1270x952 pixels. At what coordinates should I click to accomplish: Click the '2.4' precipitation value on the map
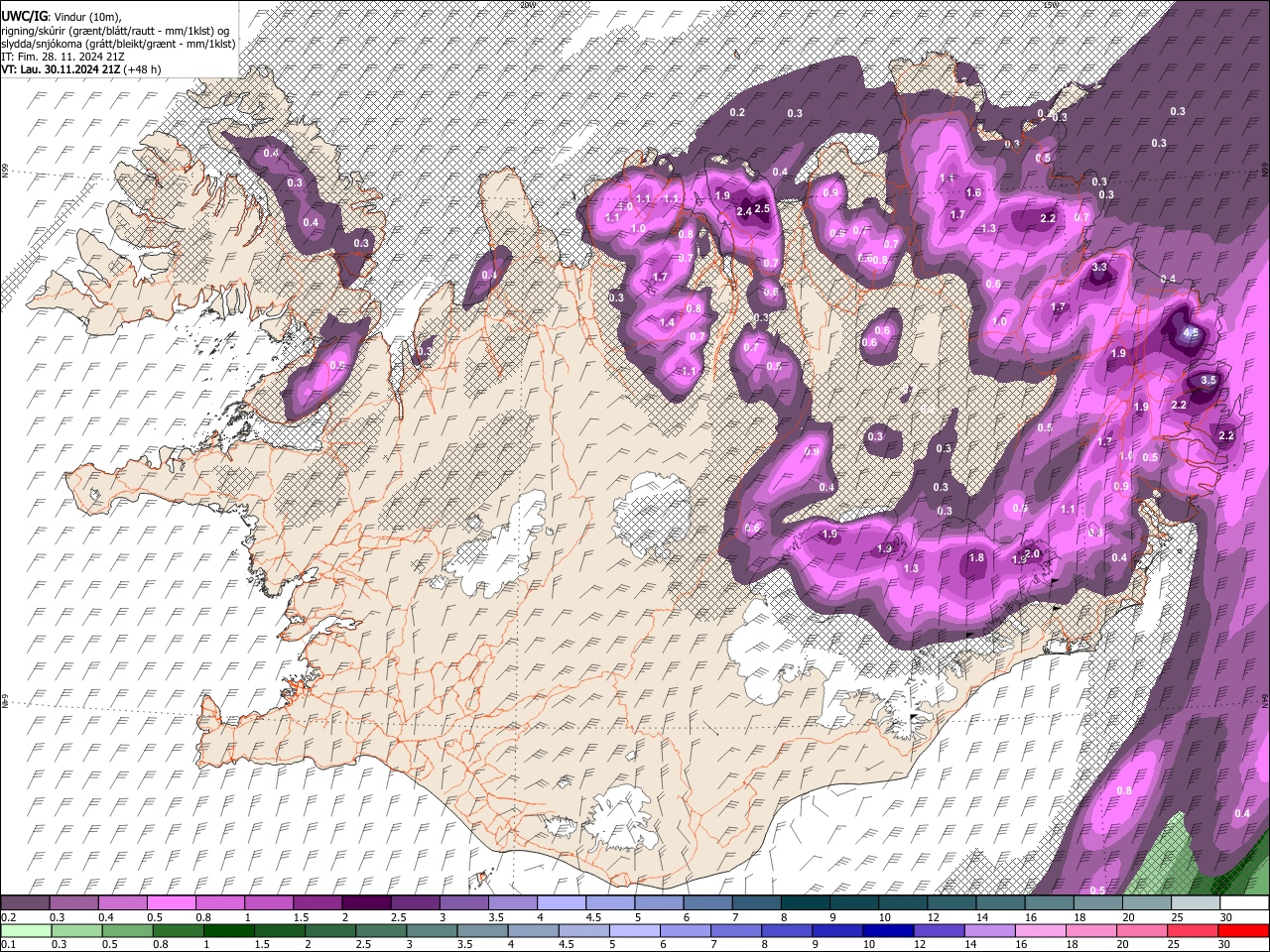point(743,211)
